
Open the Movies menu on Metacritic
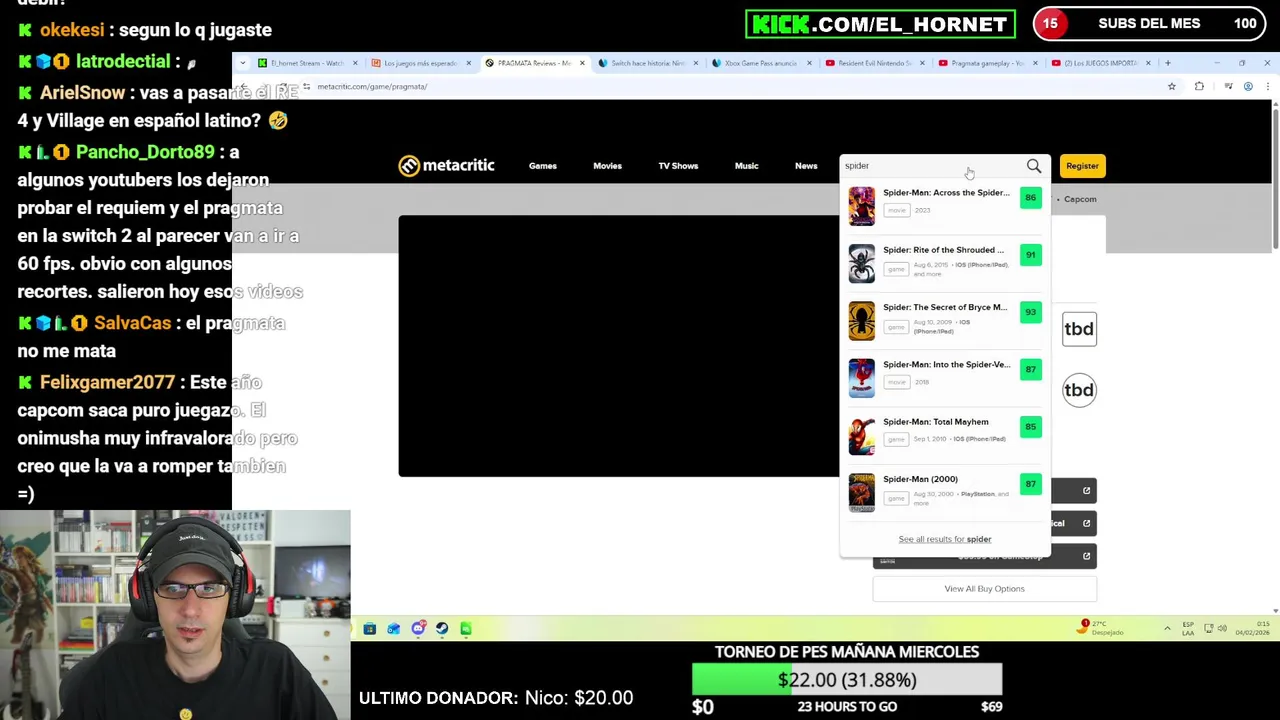[607, 166]
